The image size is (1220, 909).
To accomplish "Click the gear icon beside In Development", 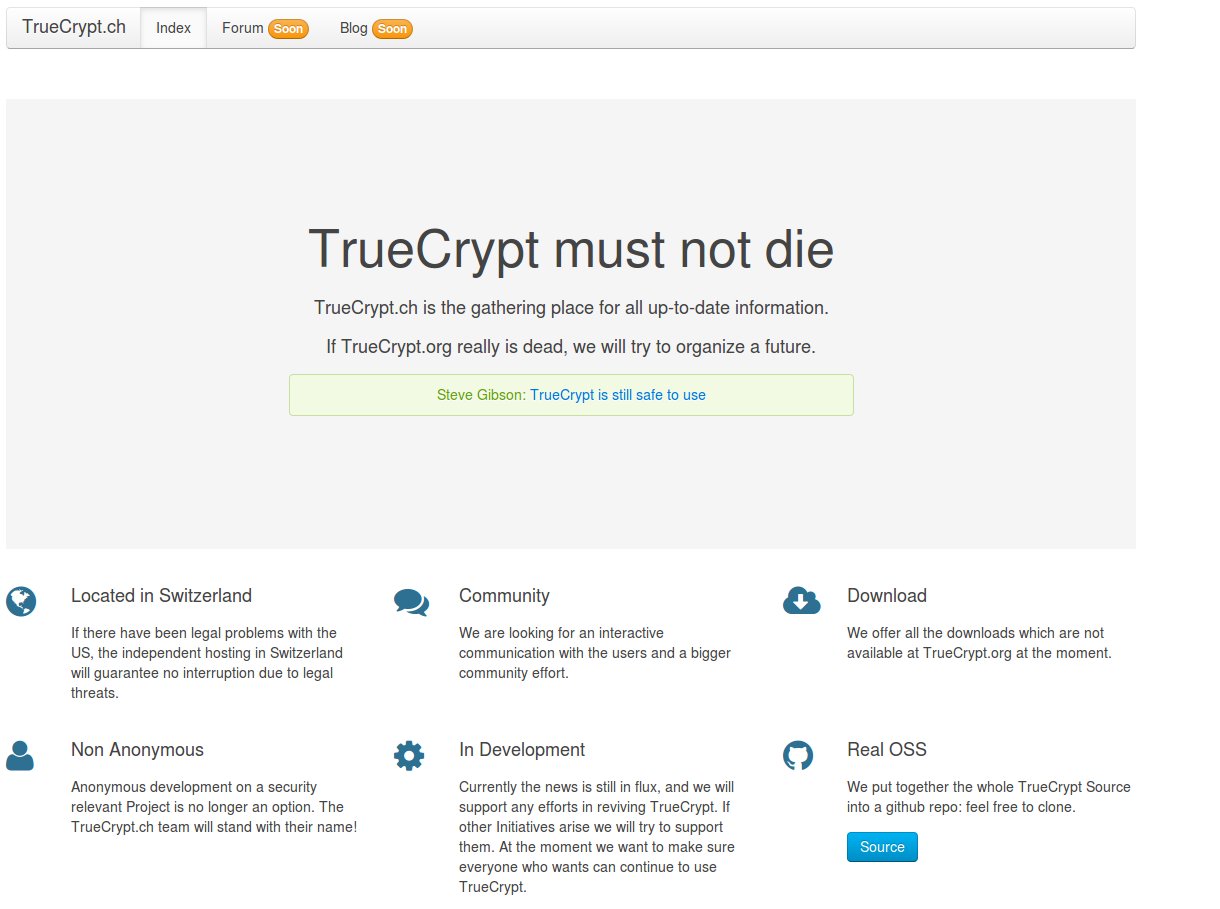I will click(x=409, y=756).
